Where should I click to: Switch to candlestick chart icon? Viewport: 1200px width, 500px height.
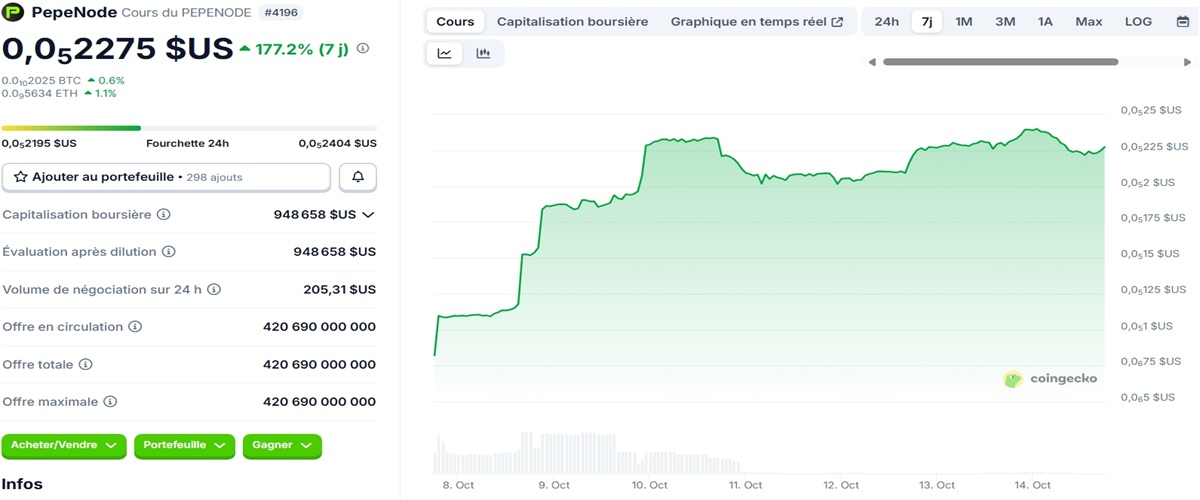point(484,54)
